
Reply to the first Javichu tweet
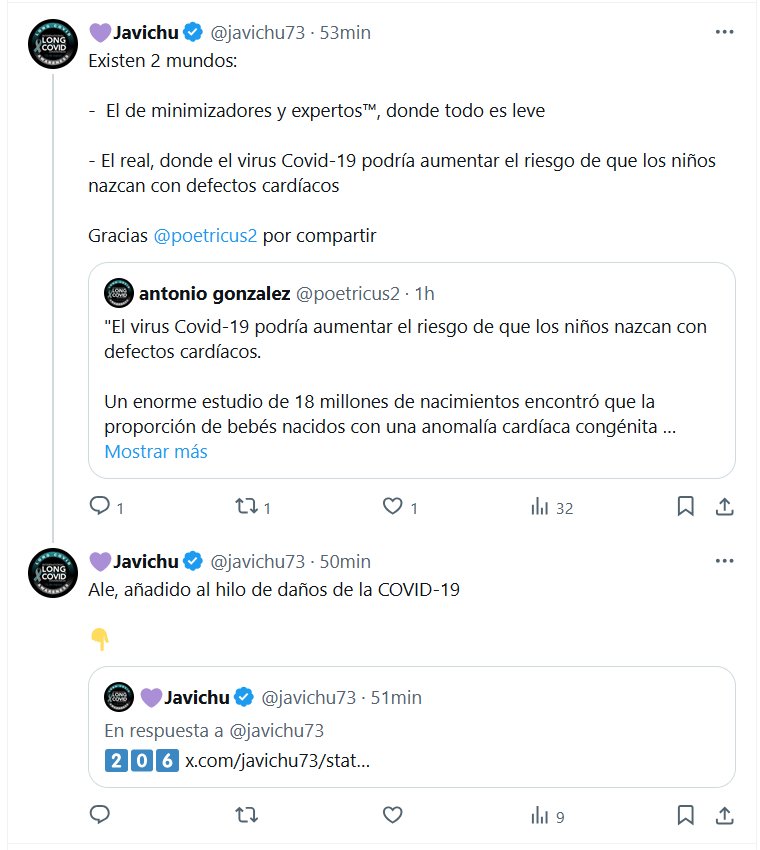pos(99,507)
